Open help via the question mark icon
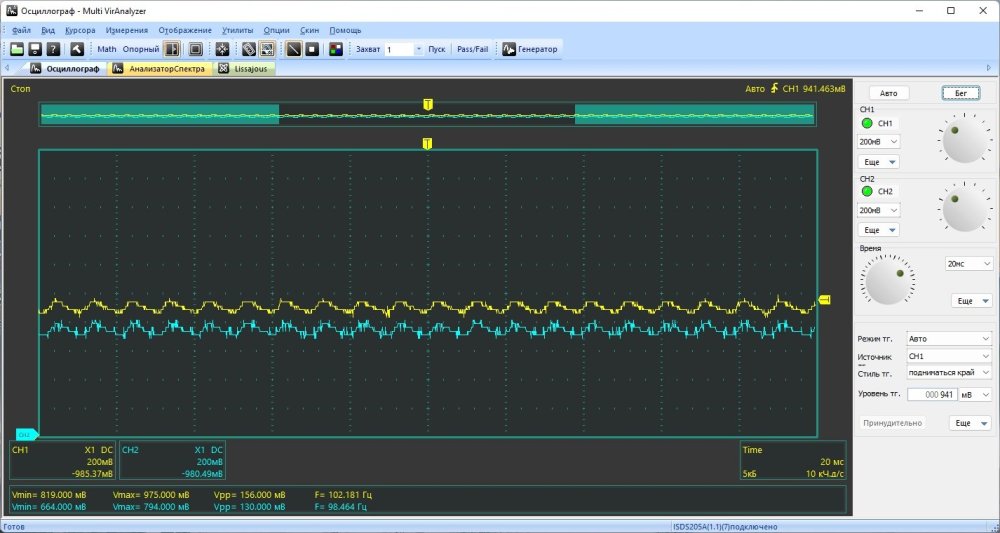This screenshot has width=1000, height=533. tap(53, 49)
